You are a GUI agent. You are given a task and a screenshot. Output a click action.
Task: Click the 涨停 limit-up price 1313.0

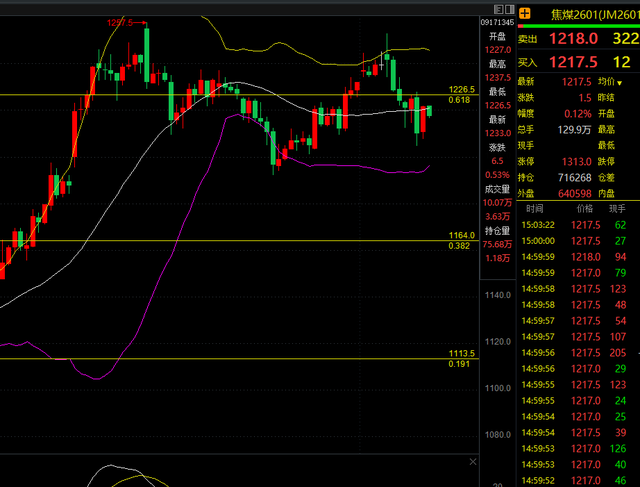(x=576, y=162)
